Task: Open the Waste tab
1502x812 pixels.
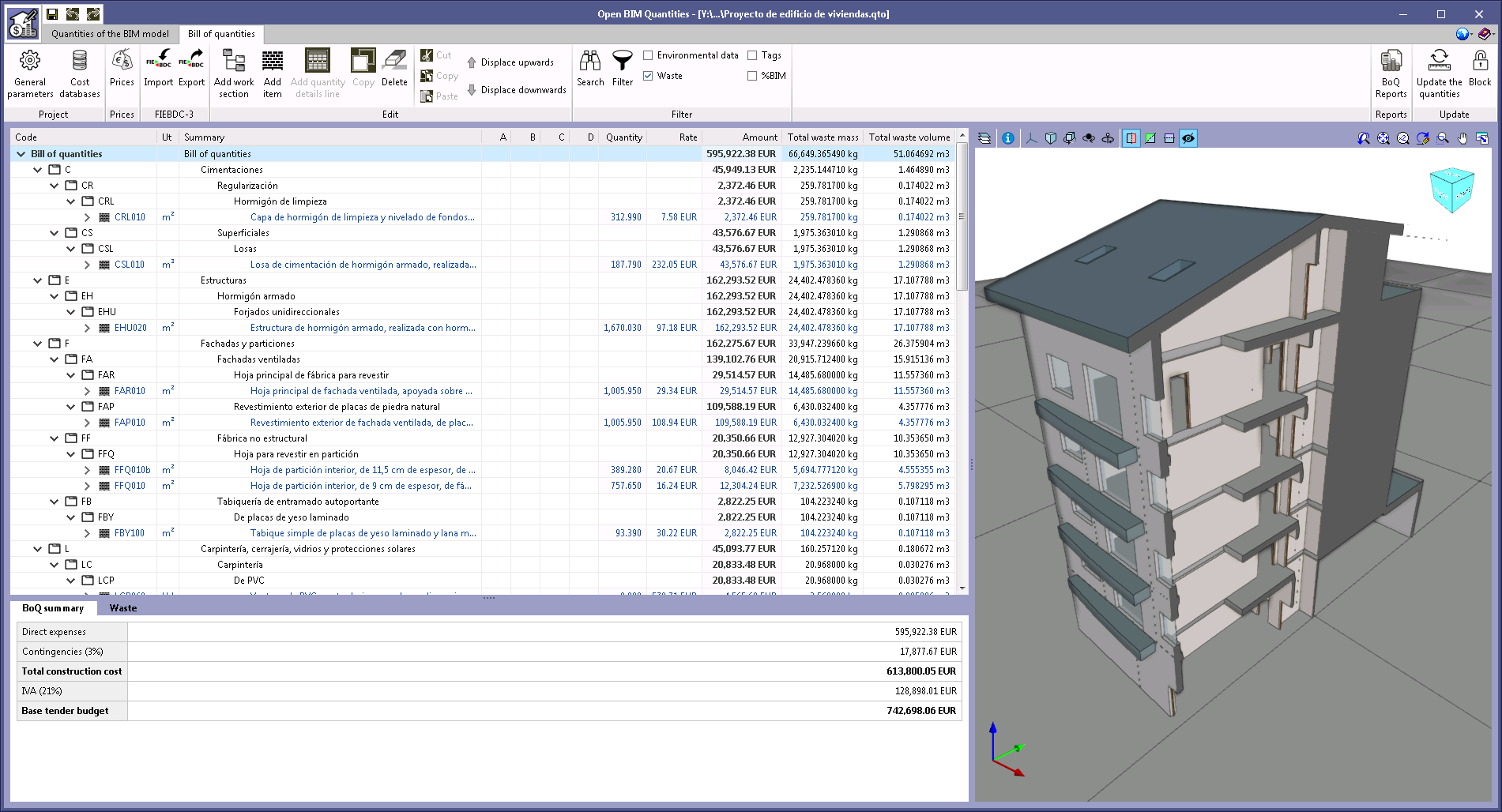Action: click(x=123, y=608)
